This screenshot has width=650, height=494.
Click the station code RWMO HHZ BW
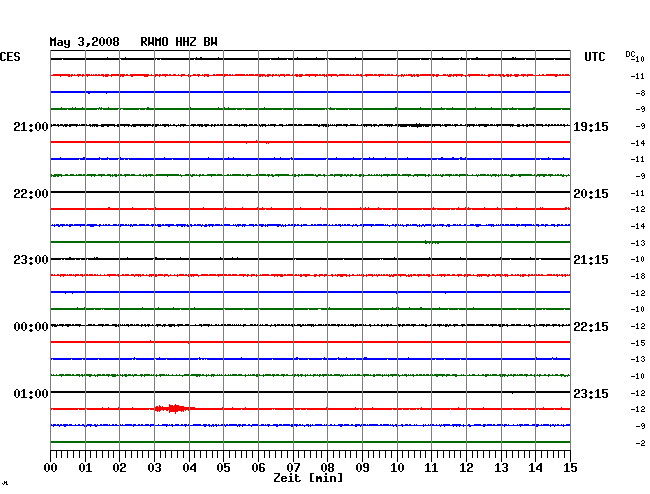click(x=179, y=42)
